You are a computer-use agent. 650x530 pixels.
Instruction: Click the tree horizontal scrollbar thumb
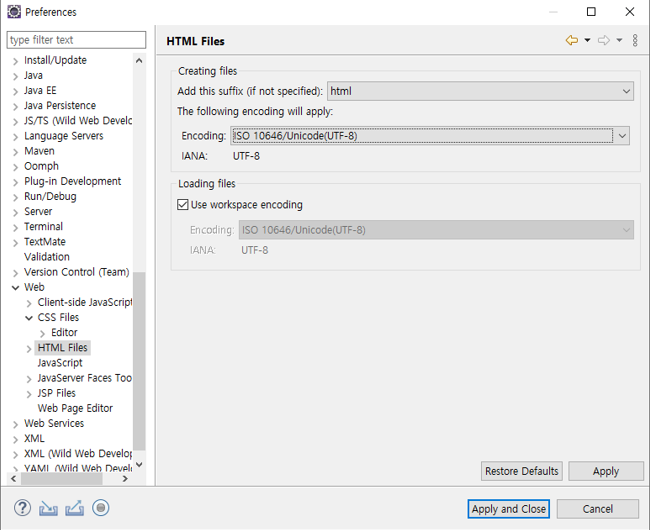[62, 479]
